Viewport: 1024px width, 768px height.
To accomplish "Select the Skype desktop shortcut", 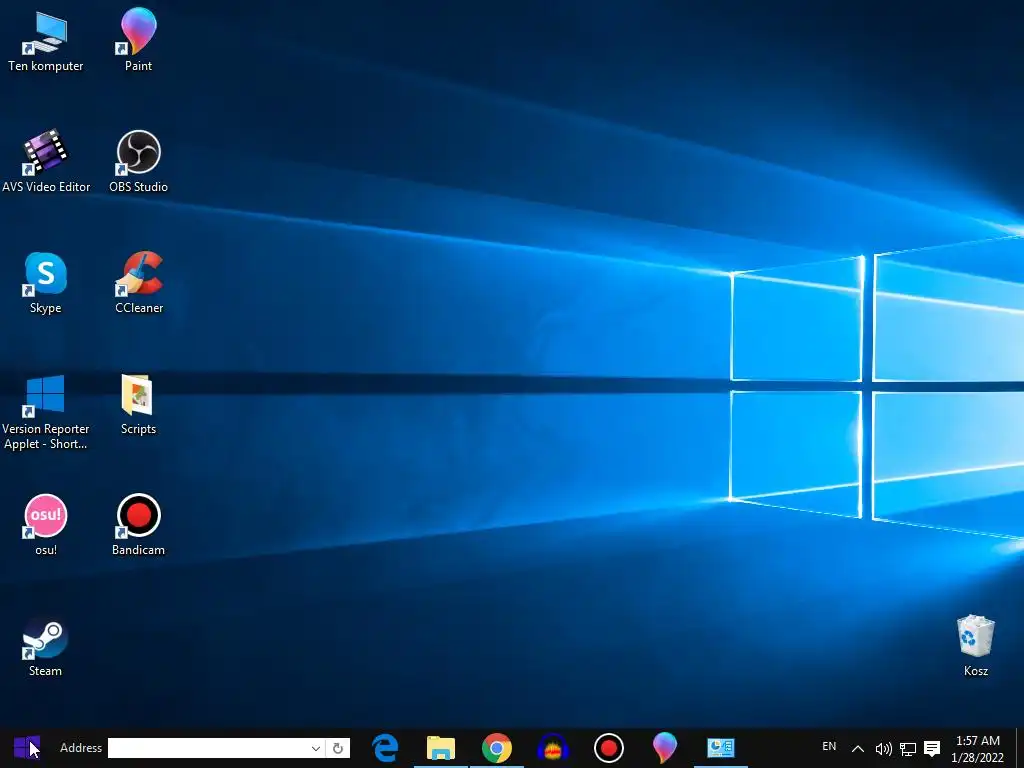I will 46,283.
